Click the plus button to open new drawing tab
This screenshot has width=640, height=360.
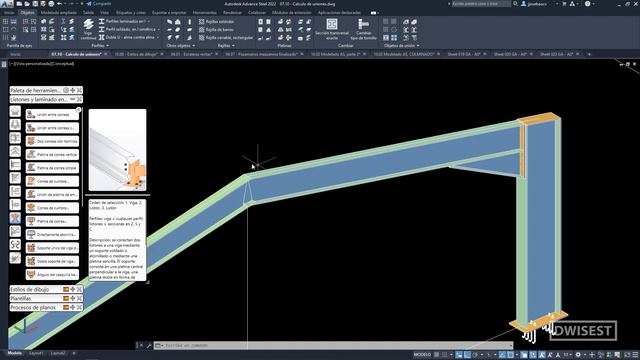(x=589, y=54)
